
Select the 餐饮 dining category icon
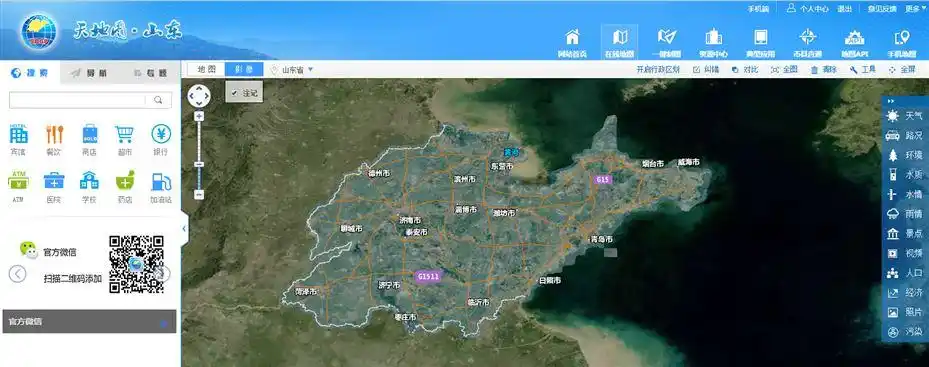(54, 134)
